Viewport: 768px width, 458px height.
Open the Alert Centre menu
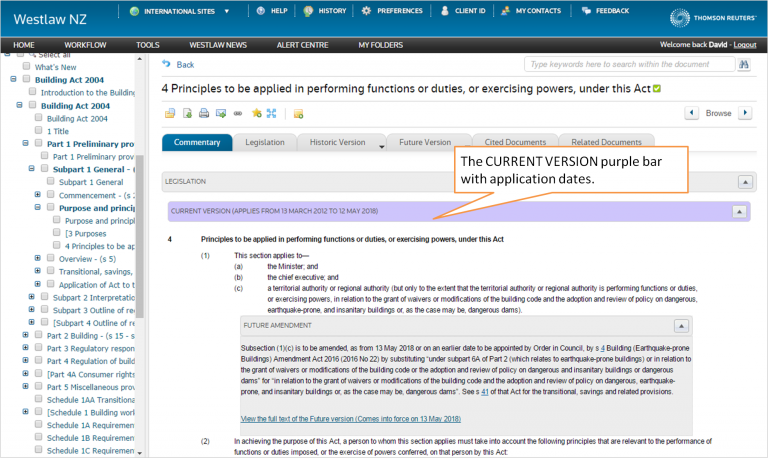[302, 45]
